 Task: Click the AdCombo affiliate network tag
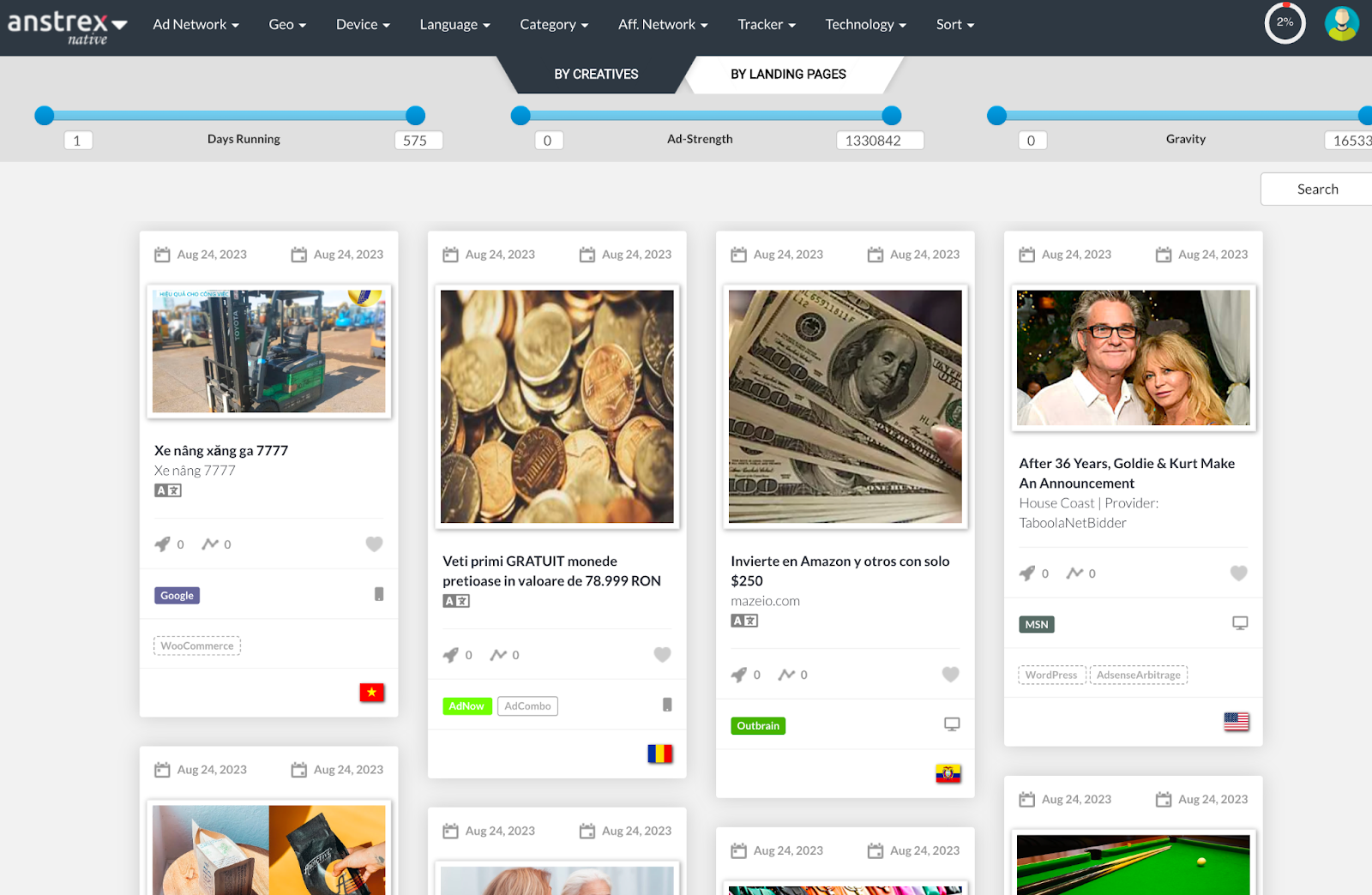point(527,706)
